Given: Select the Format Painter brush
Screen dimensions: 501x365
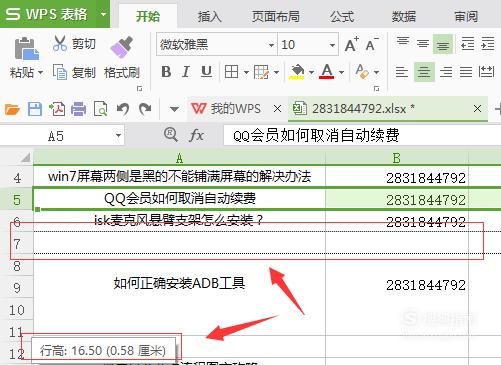Looking at the screenshot, I should click(122, 47).
